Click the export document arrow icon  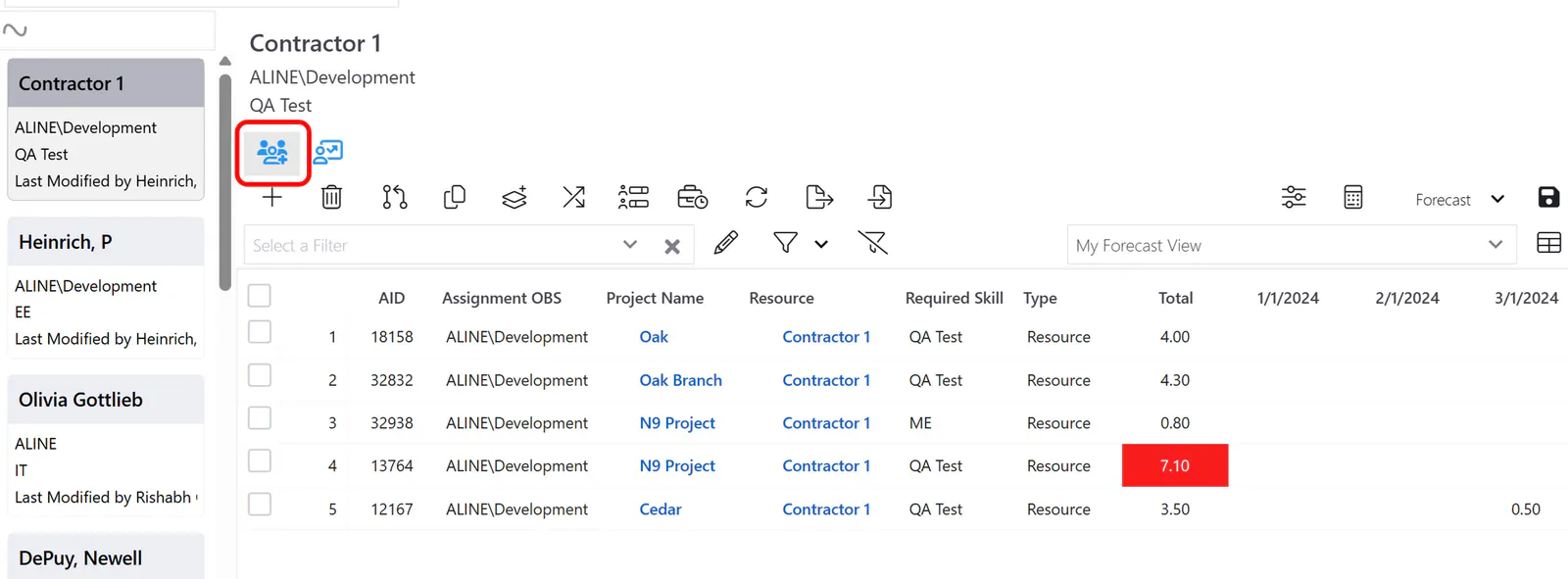tap(819, 198)
